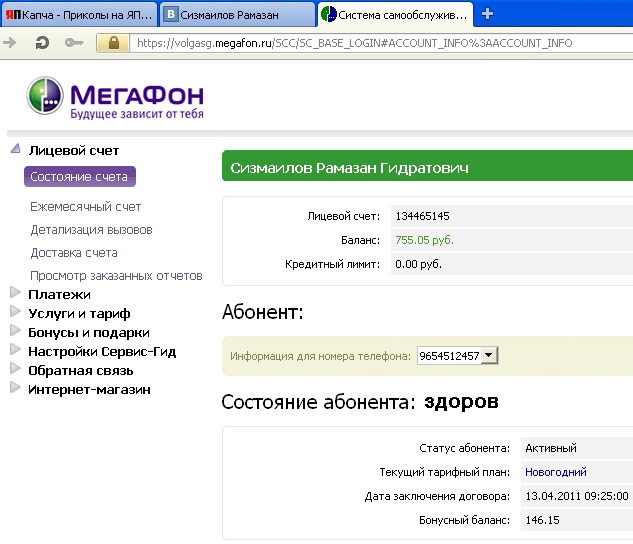The height and width of the screenshot is (544, 633).
Task: Click the credit limit value 0.00 руб.
Action: point(418,264)
